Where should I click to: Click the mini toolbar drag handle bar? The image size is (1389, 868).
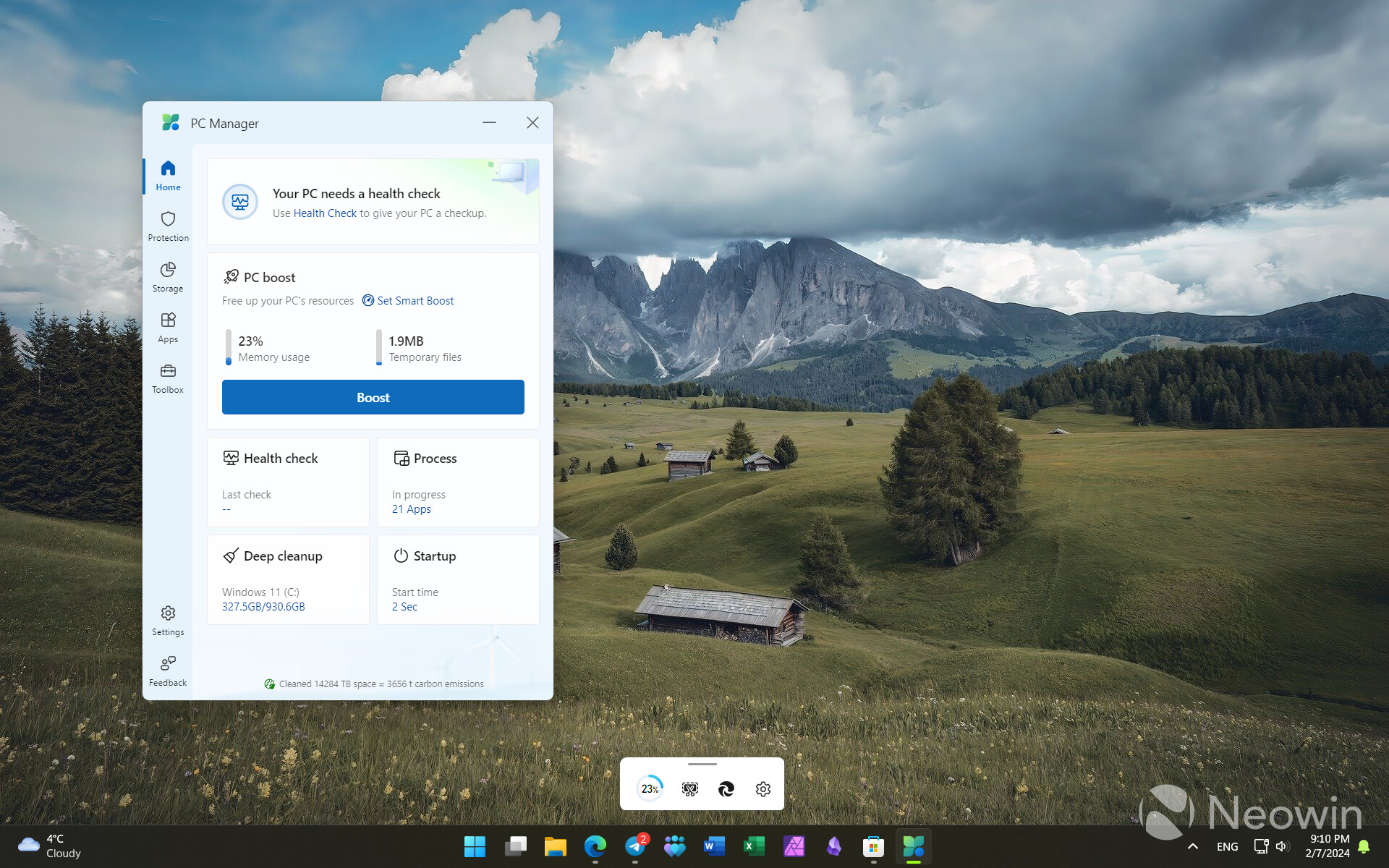point(702,765)
